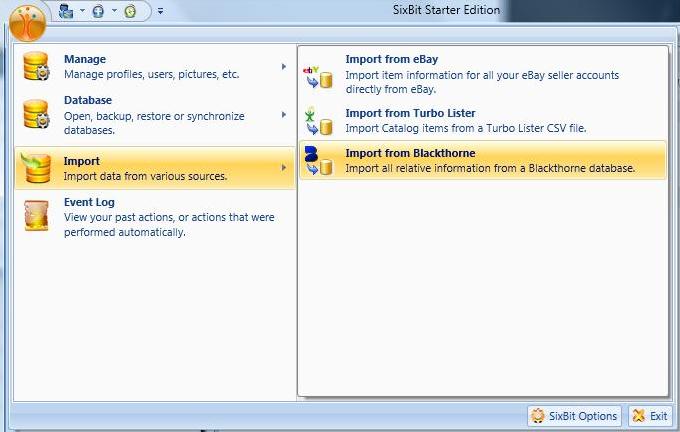
Task: Click the Blackthorne import icon
Action: tap(319, 160)
